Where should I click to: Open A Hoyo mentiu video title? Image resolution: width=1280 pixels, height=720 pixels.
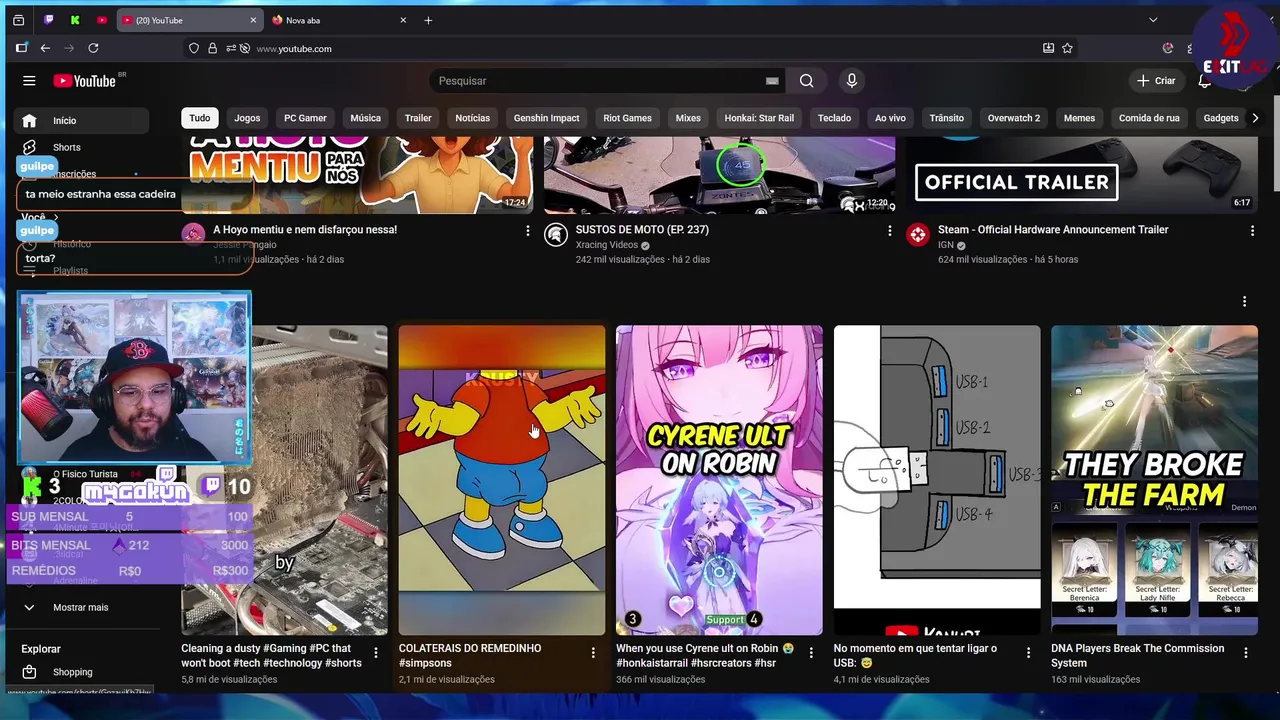[x=305, y=230]
